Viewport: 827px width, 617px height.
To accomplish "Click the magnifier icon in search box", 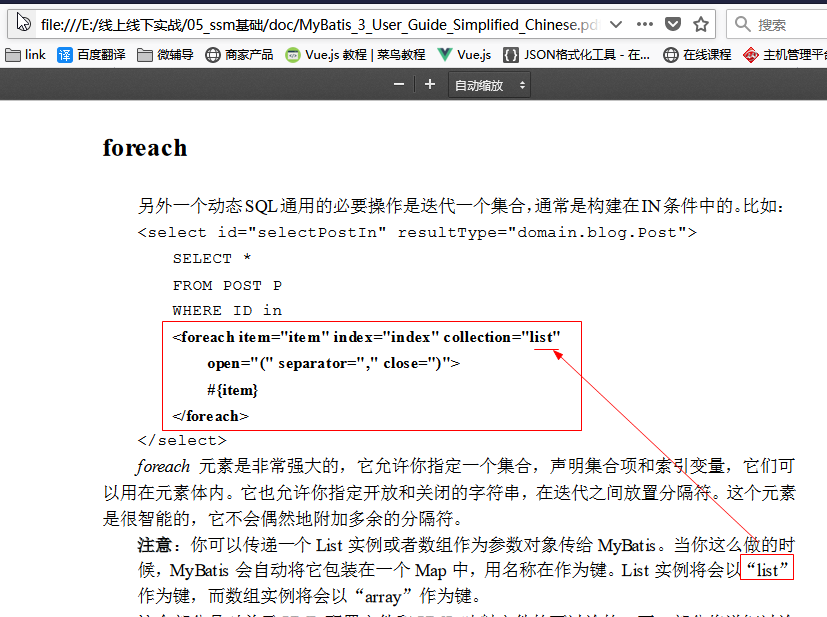I will [x=743, y=24].
